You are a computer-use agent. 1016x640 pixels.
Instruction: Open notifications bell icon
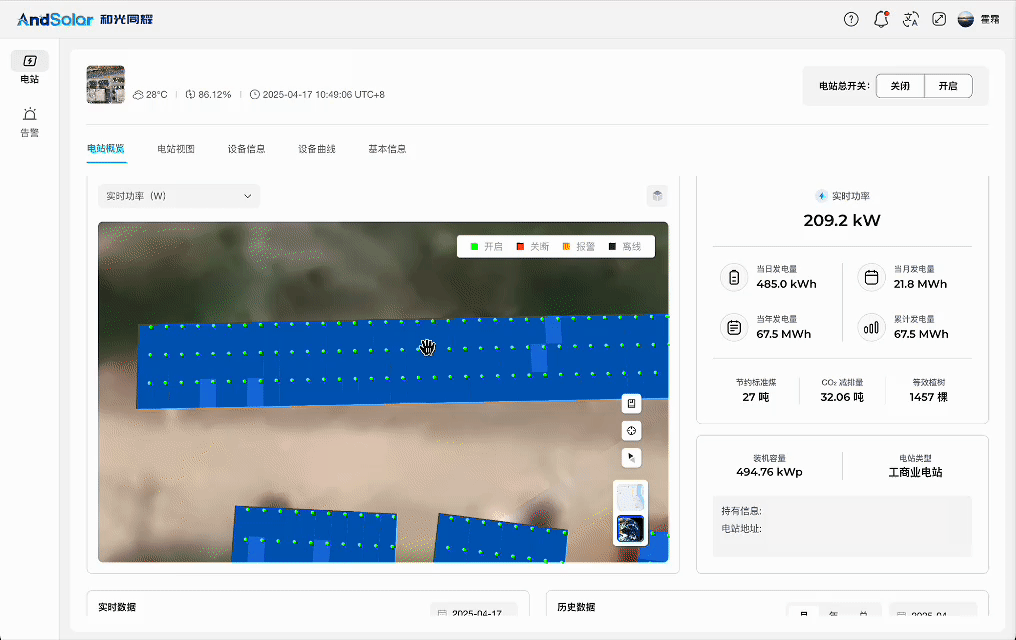881,19
